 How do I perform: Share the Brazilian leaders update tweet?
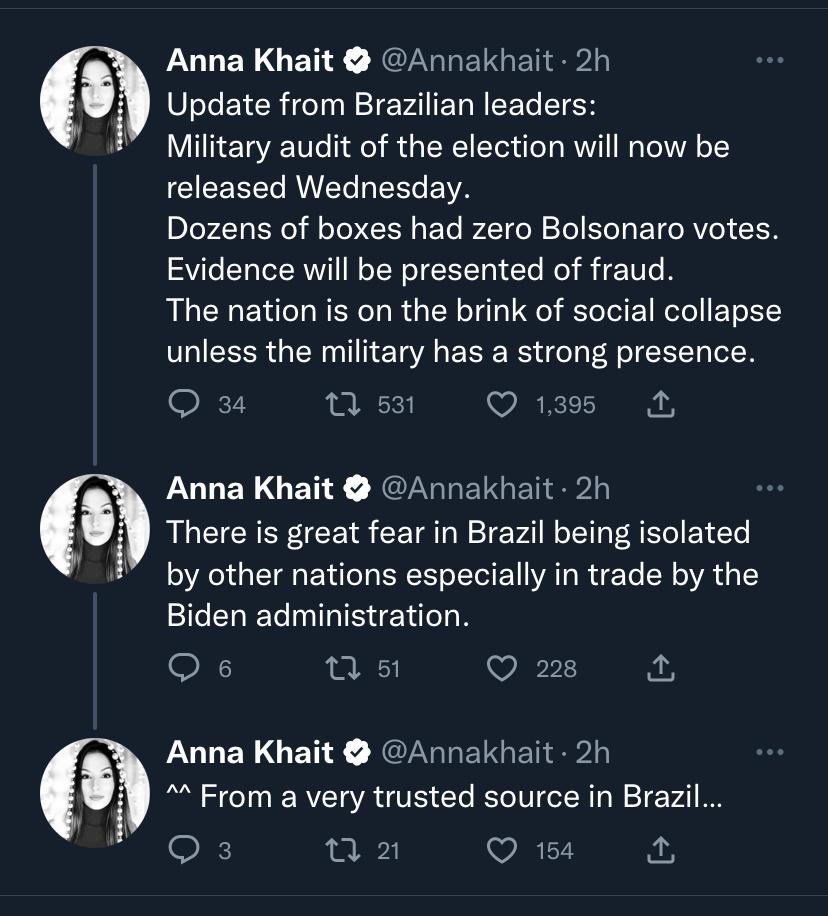click(x=660, y=404)
